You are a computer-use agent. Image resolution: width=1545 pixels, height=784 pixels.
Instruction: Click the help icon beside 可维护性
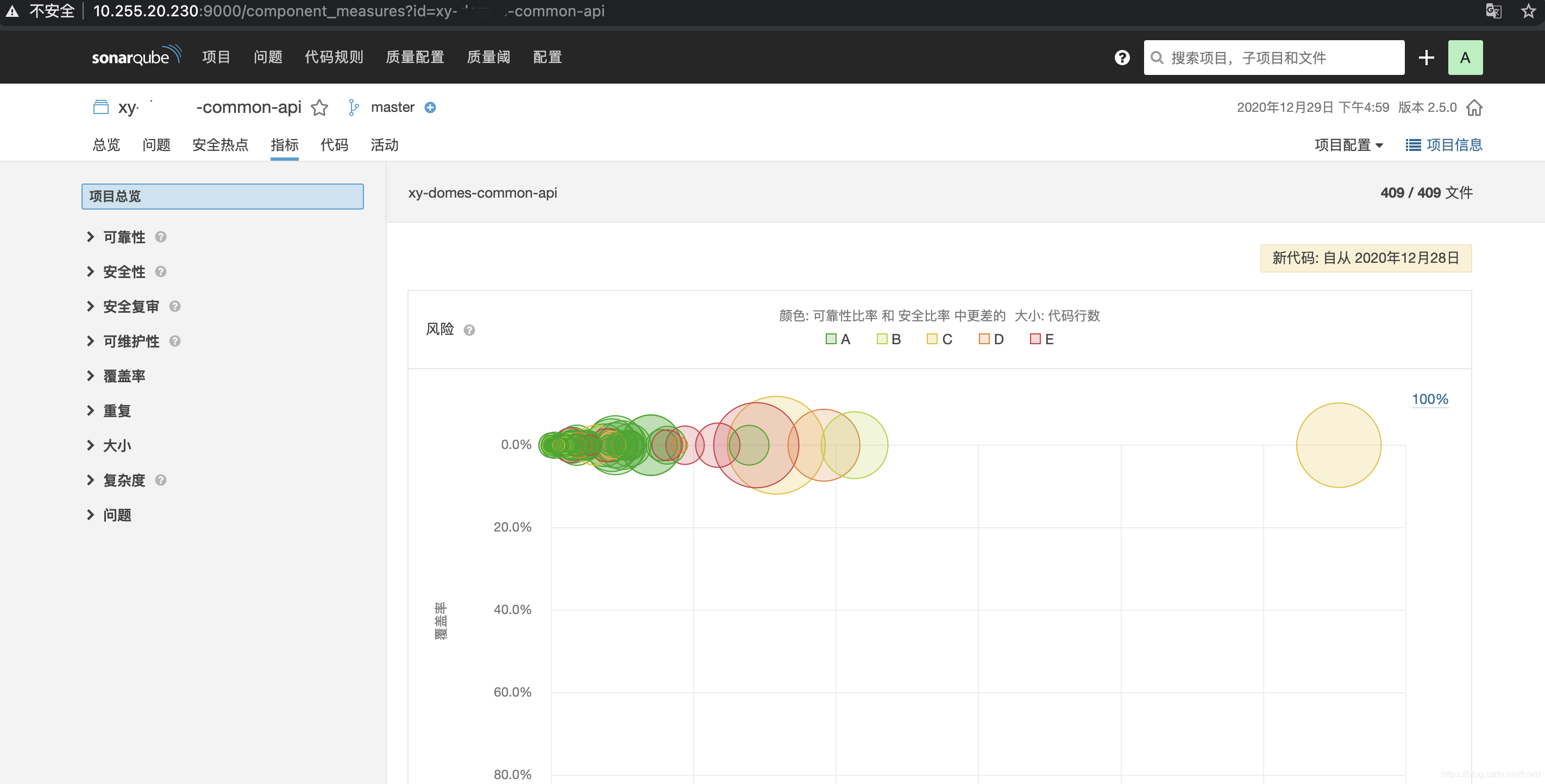pyautogui.click(x=174, y=341)
